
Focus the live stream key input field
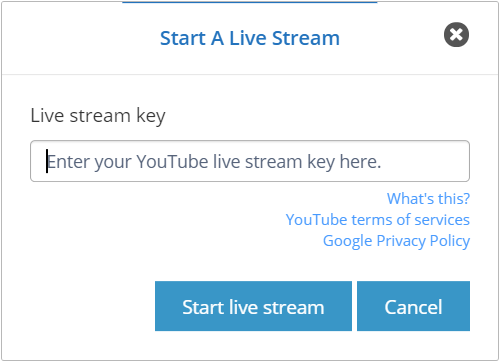pyautogui.click(x=250, y=161)
